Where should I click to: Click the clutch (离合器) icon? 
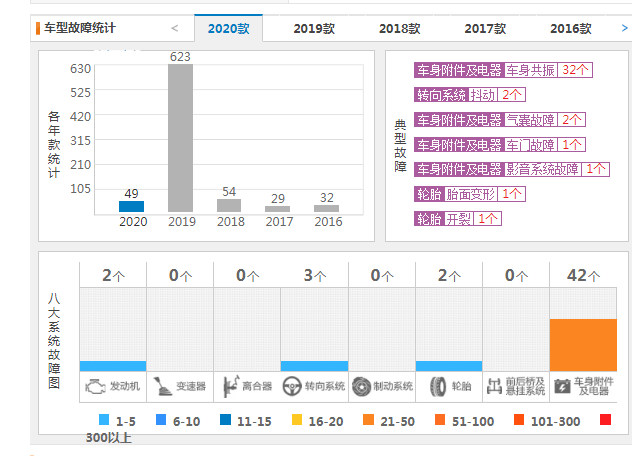[231, 386]
